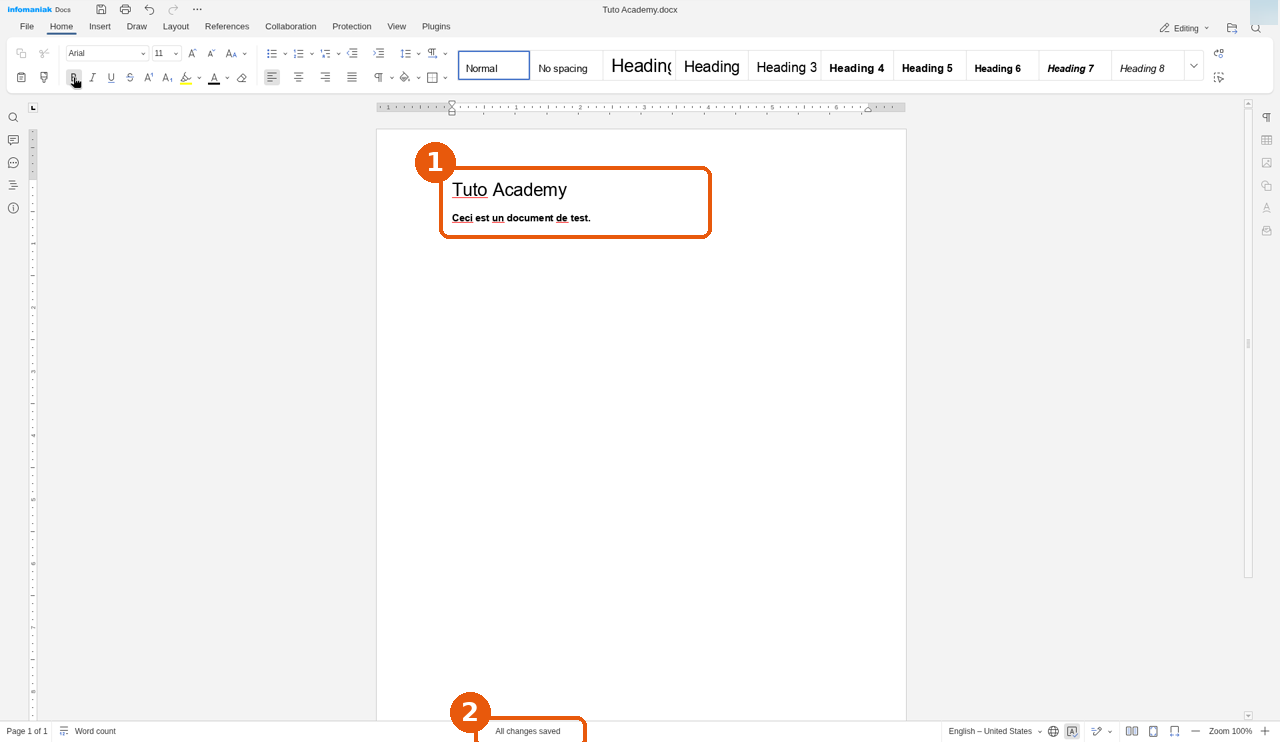Click Decrement font size icon
The height and width of the screenshot is (742, 1280).
[x=211, y=53]
